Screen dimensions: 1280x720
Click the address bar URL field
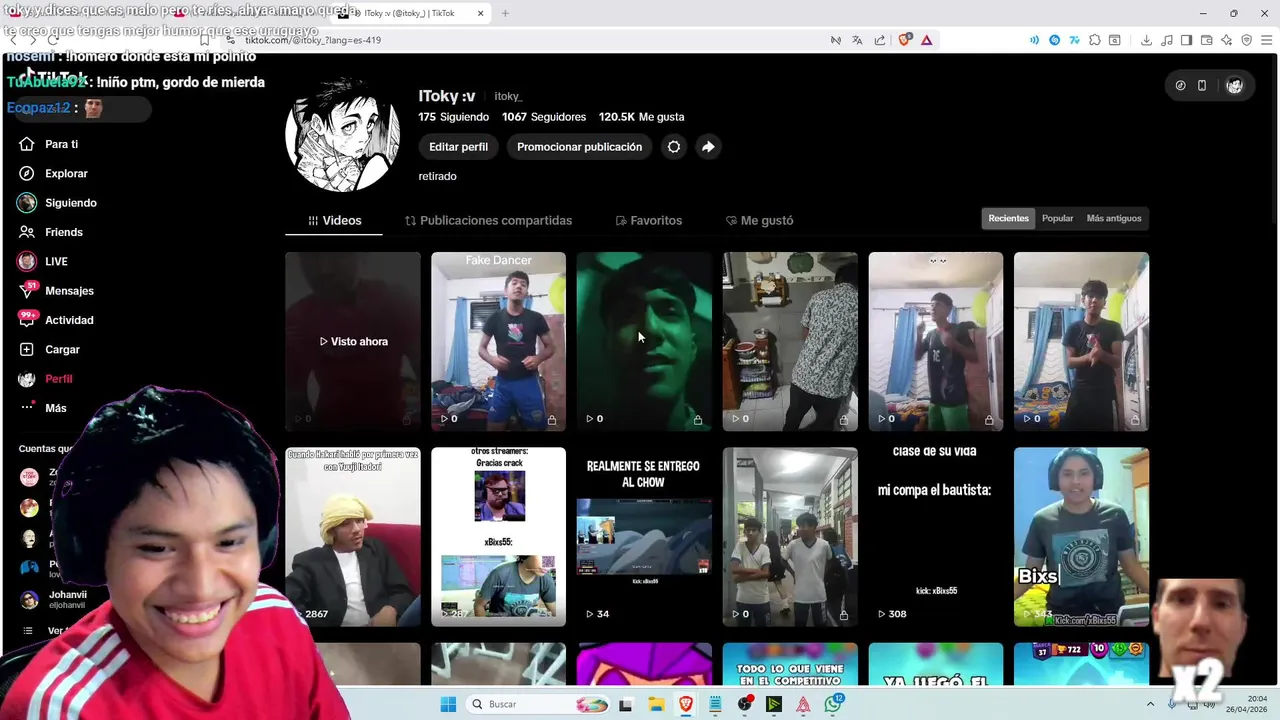[x=520, y=40]
